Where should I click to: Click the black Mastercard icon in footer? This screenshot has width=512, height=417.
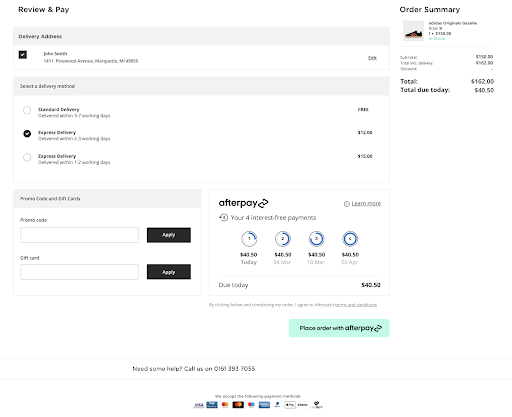[x=238, y=405]
